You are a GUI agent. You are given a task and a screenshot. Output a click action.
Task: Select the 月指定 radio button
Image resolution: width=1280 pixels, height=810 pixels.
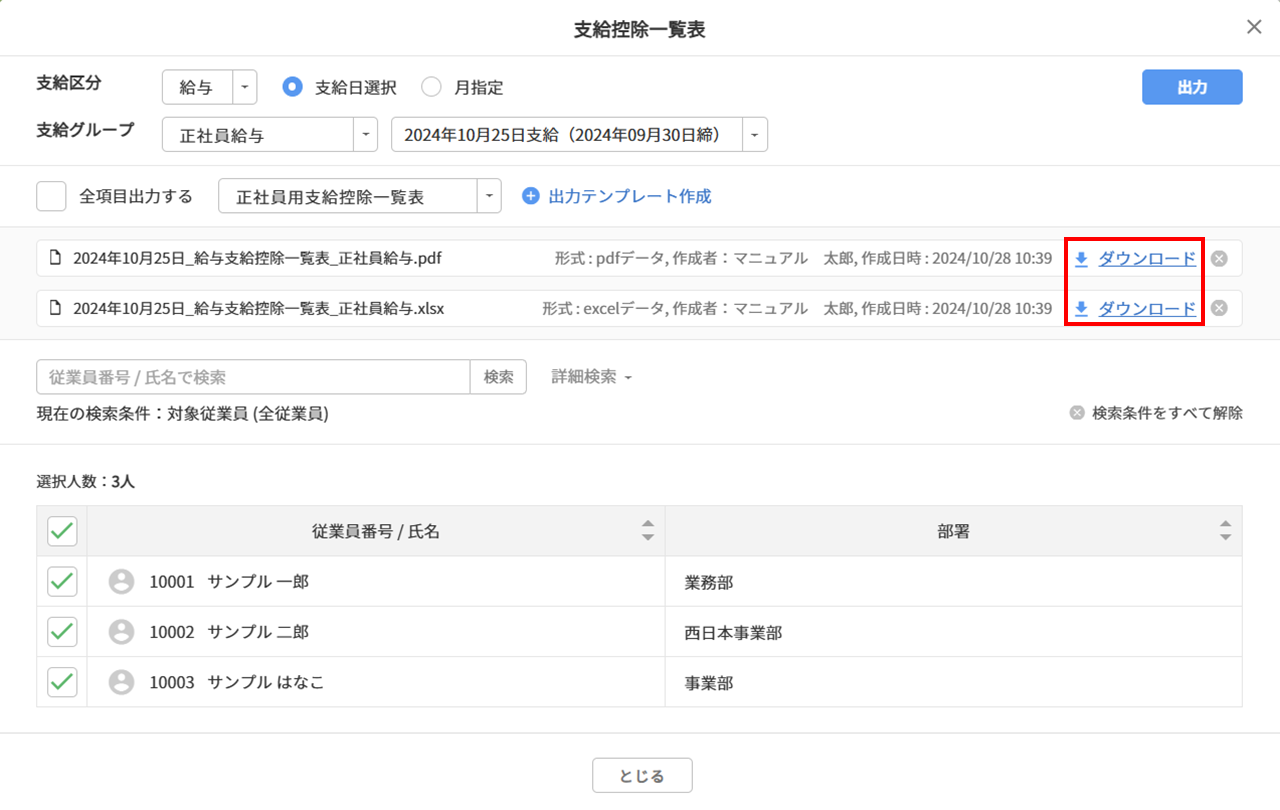(x=431, y=87)
